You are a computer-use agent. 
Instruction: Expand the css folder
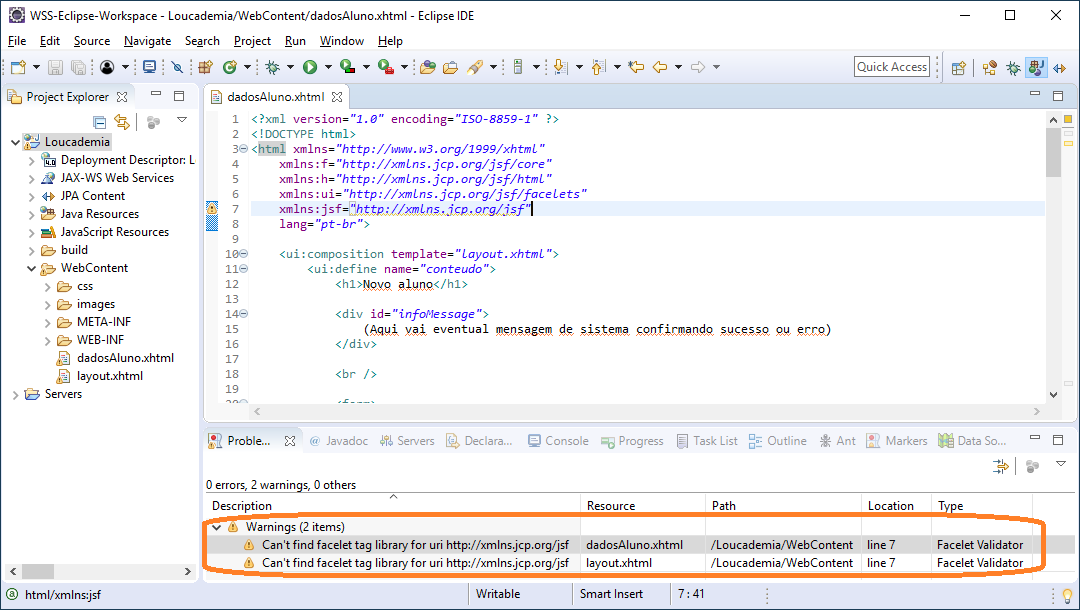coord(48,286)
